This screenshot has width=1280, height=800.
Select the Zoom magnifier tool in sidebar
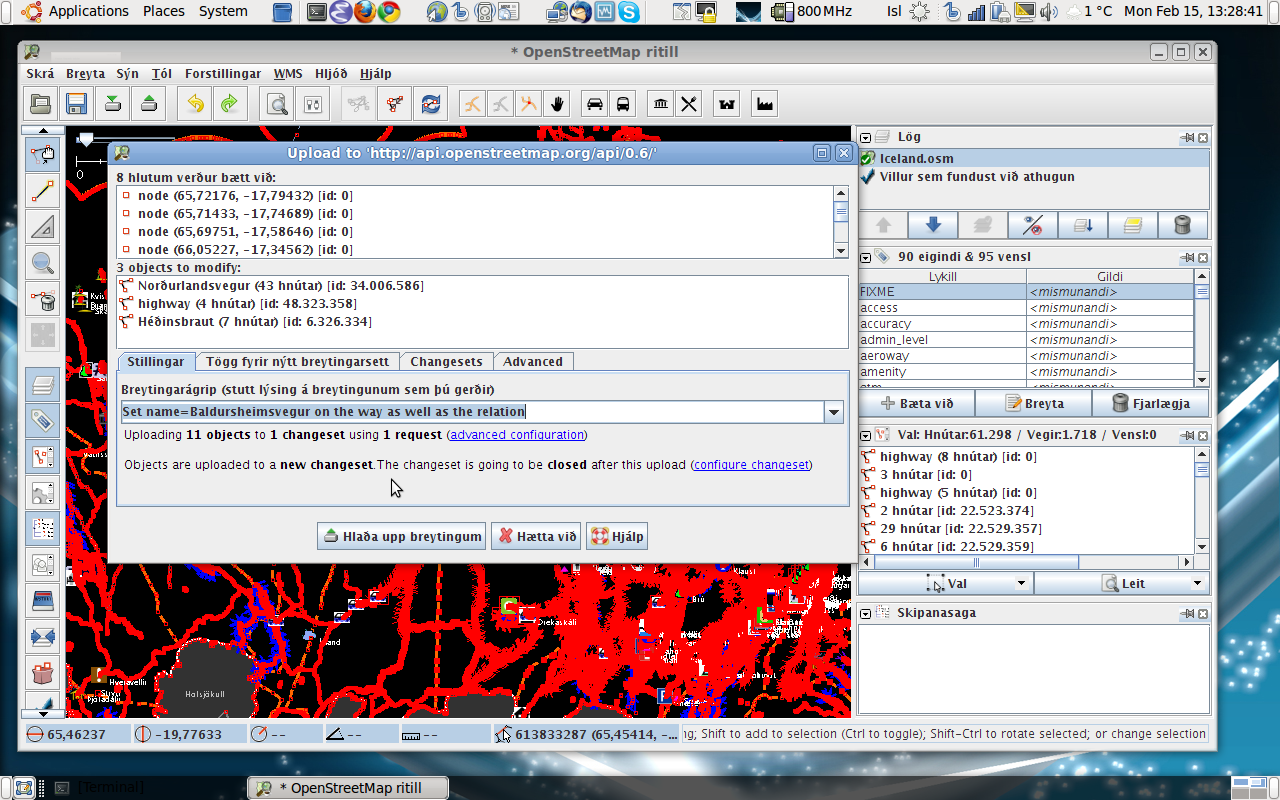42,263
